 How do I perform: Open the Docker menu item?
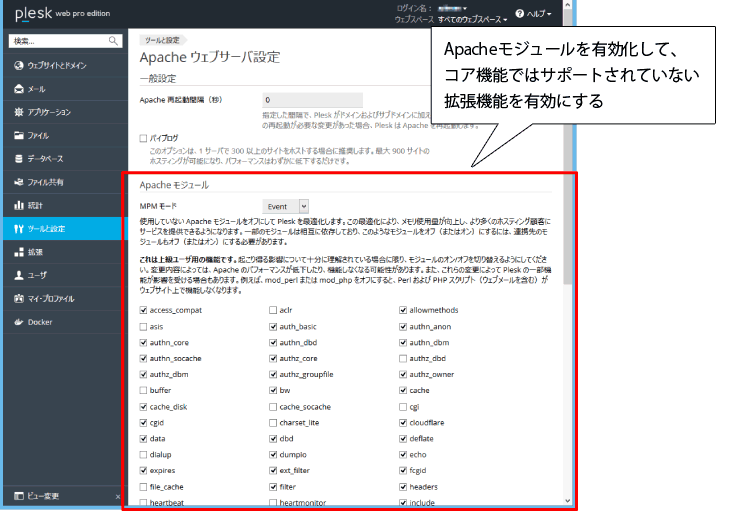65,322
